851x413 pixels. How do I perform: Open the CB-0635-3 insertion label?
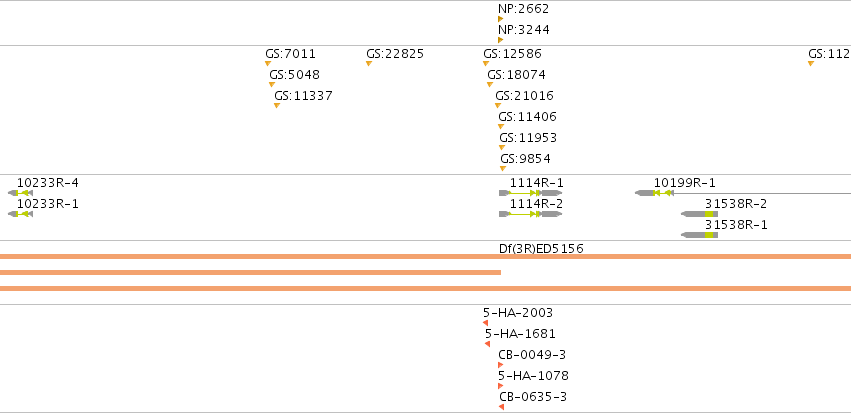[533, 397]
